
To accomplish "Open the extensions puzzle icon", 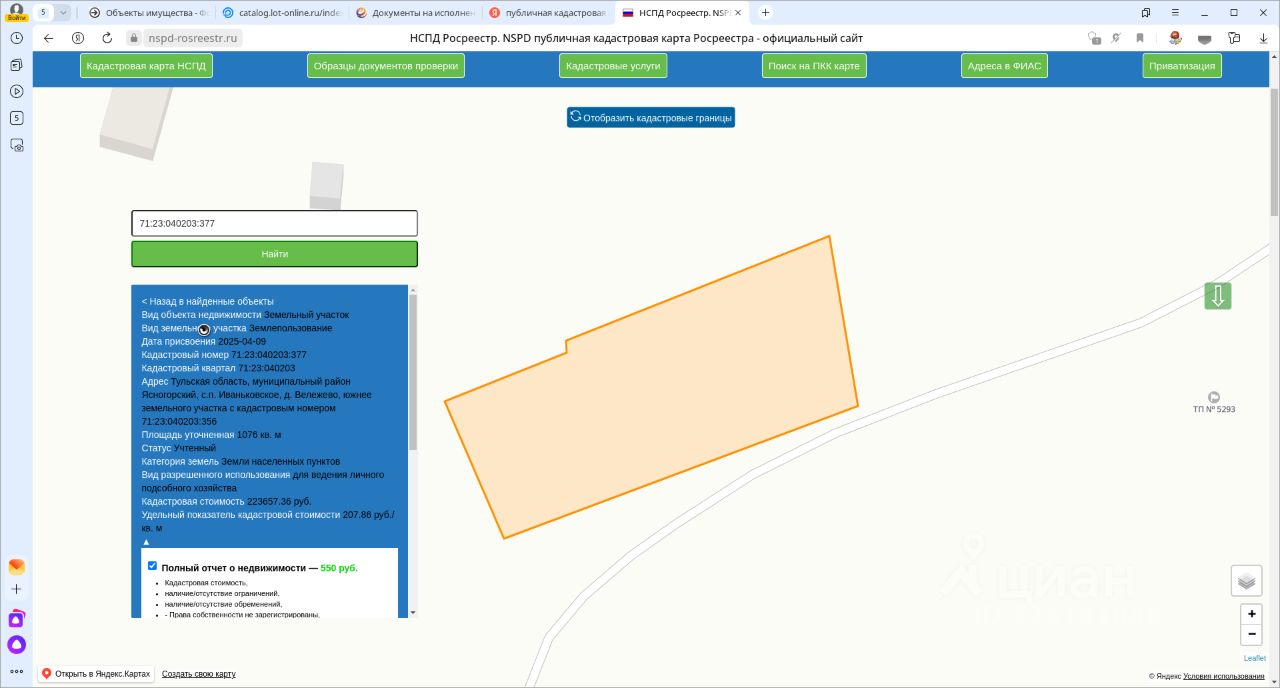I will click(1234, 38).
